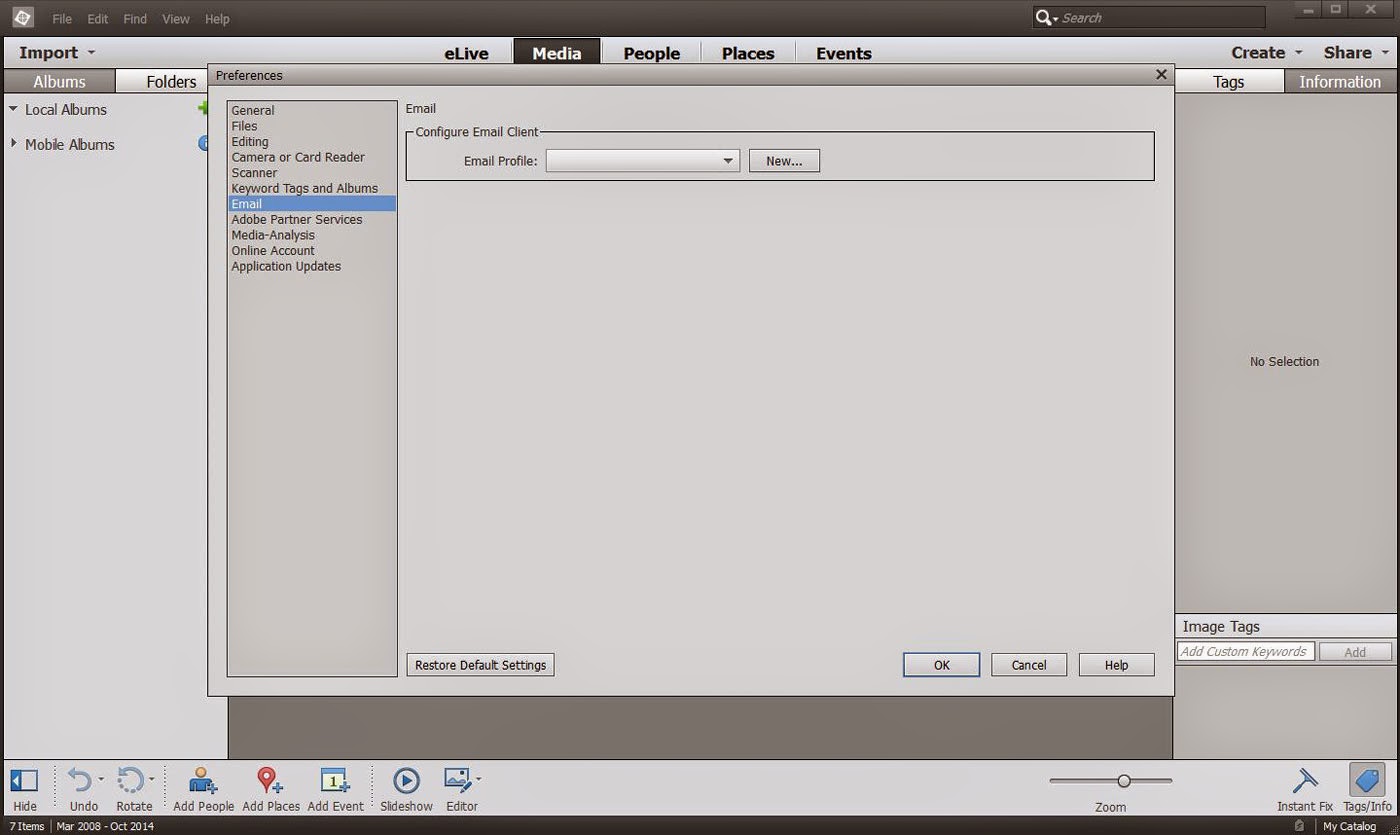Image resolution: width=1400 pixels, height=835 pixels.
Task: Select Email in preferences list
Action: 312,204
